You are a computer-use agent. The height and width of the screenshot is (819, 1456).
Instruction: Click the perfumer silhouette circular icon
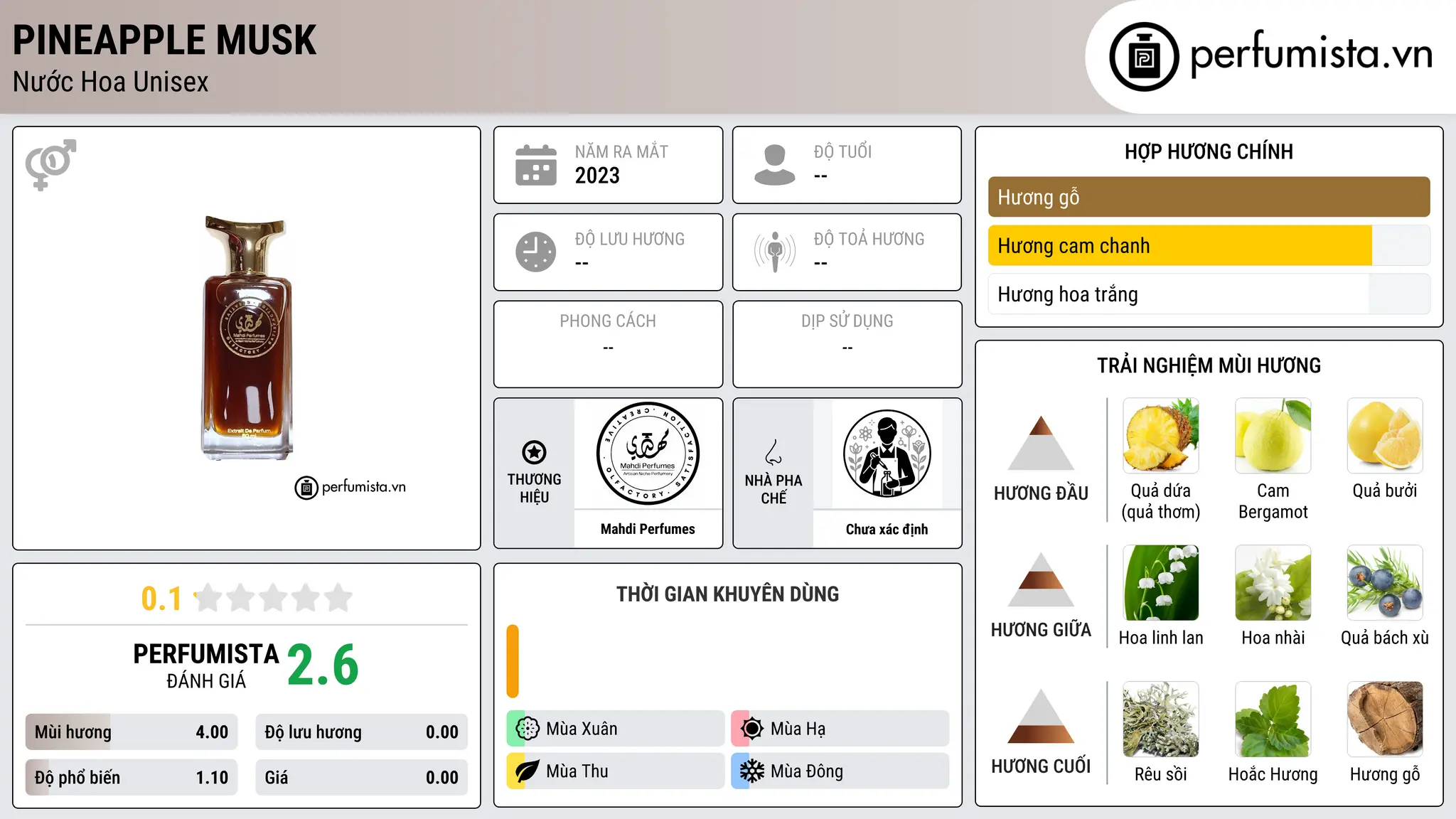[887, 454]
